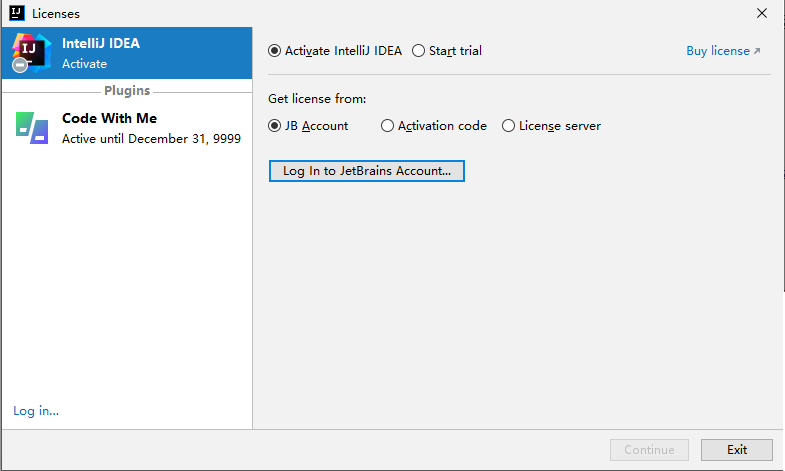785x471 pixels.
Task: Click the Log in... link at bottom left
Action: 36,411
